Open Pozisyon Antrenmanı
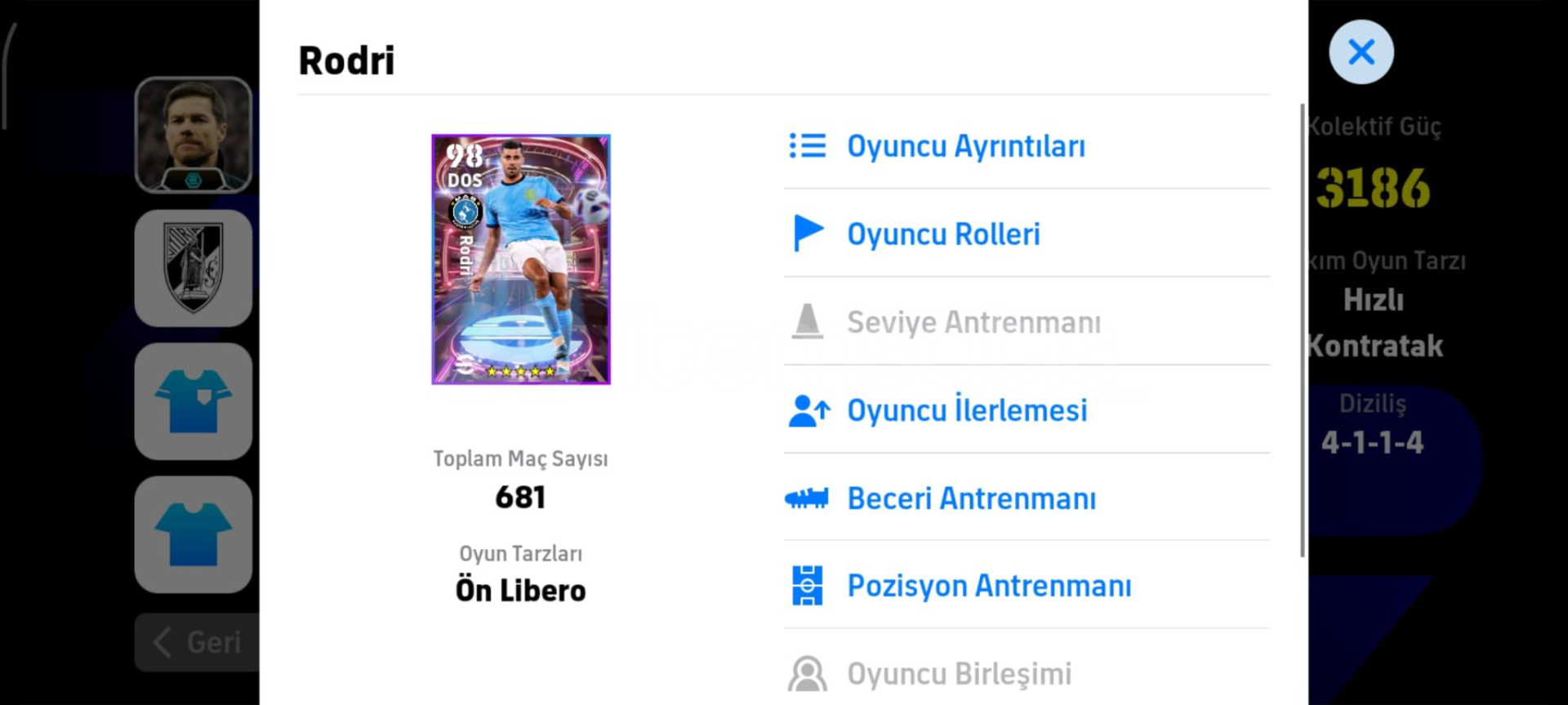Screen dimensions: 1568x705 (x=989, y=586)
